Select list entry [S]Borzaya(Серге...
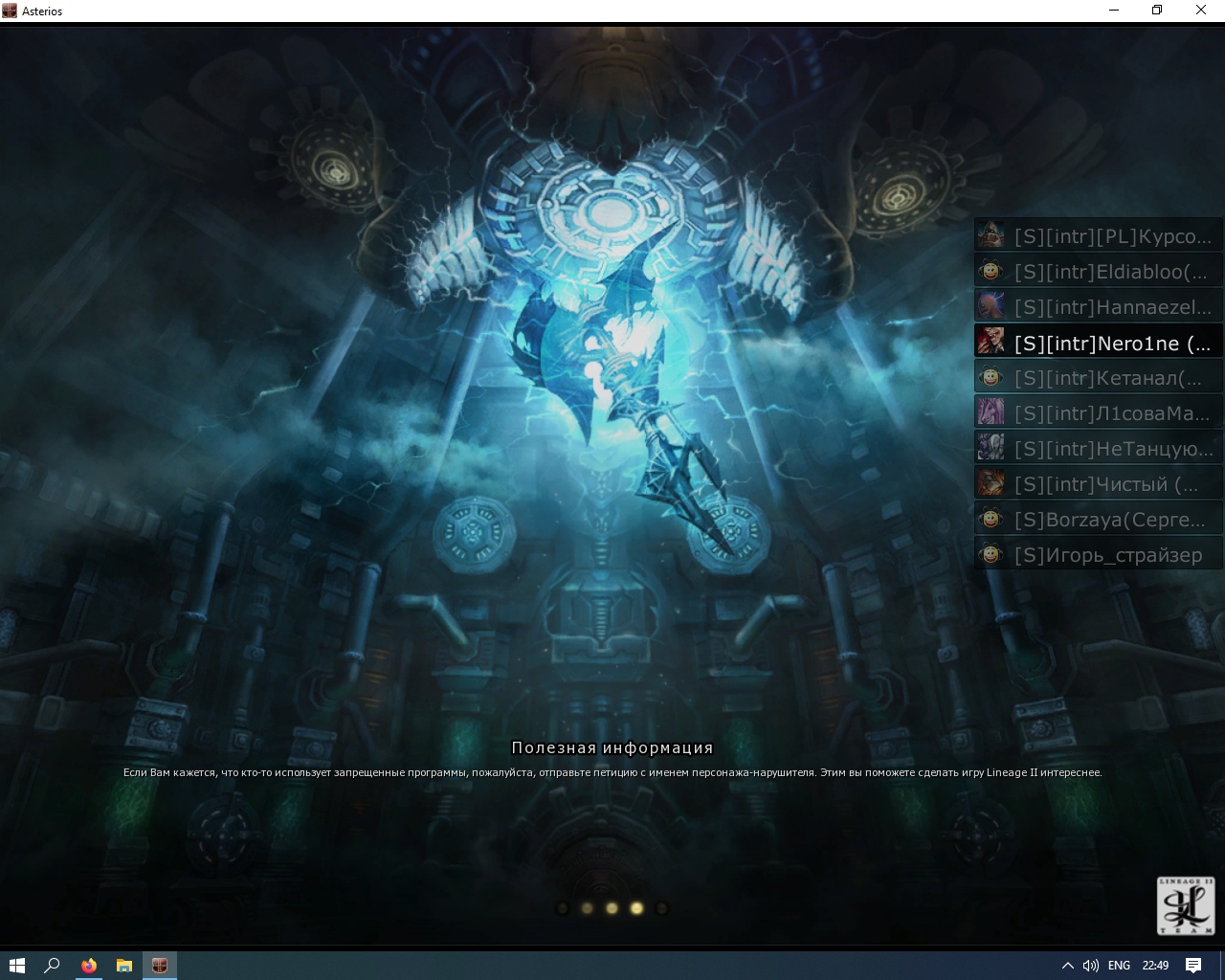 1099,519
